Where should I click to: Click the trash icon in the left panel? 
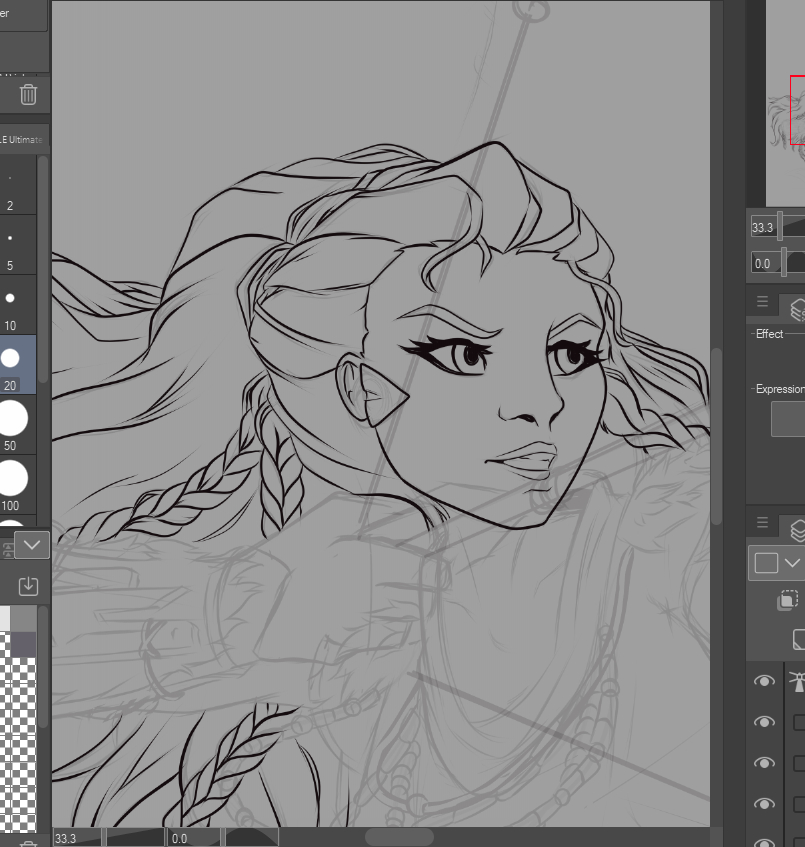point(28,95)
